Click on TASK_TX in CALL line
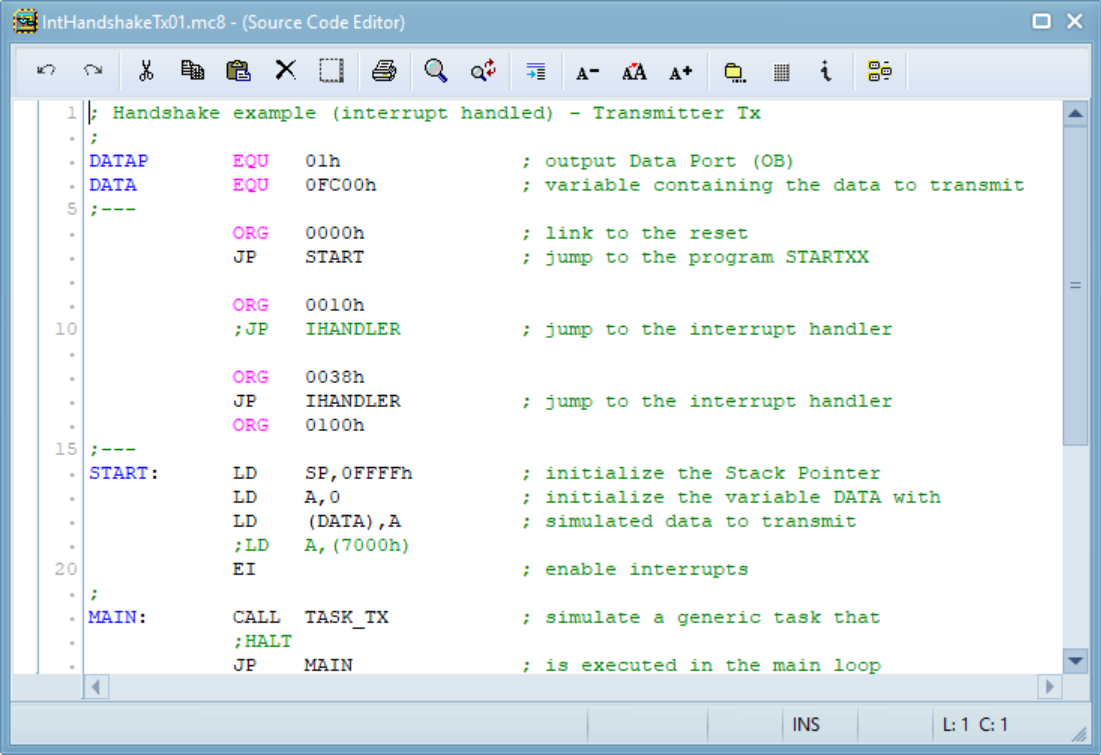Screen dimensions: 1101x755 (x=346, y=617)
